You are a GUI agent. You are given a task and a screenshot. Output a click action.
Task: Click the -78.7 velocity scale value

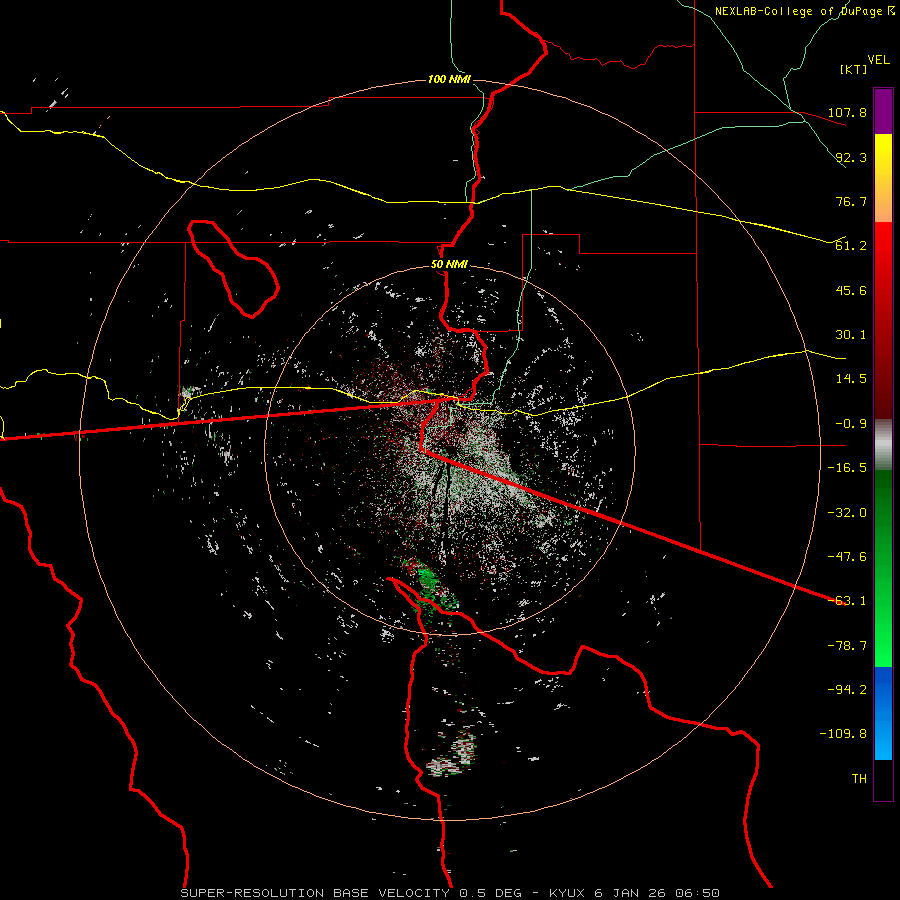point(847,646)
